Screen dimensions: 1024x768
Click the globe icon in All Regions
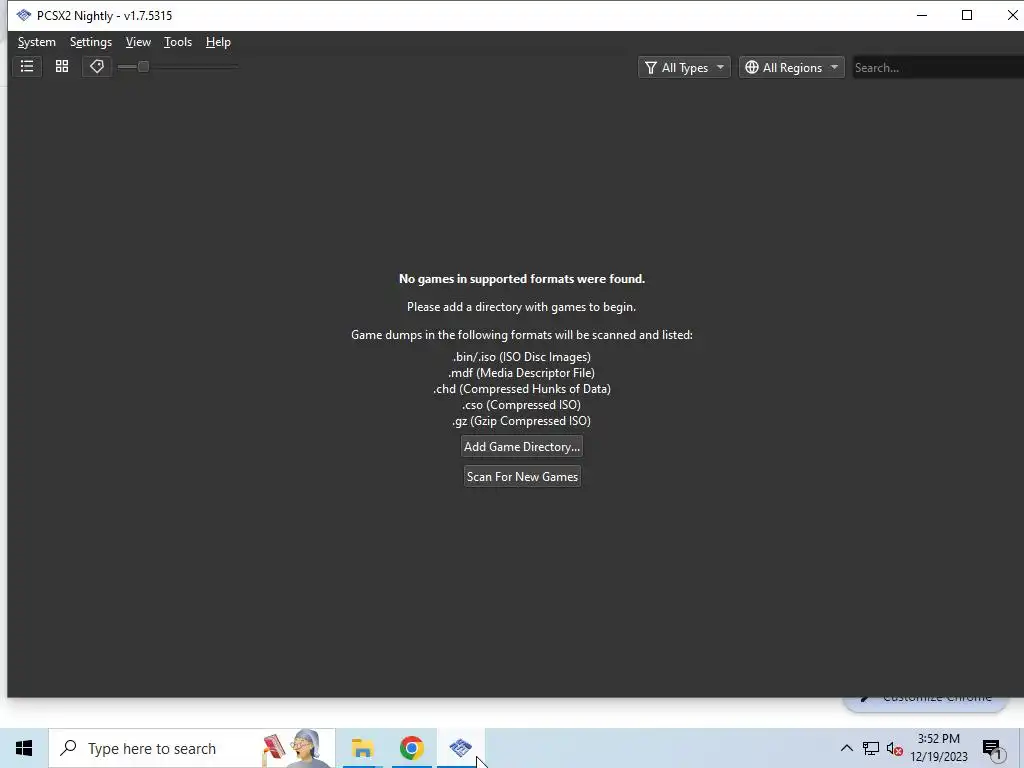pyautogui.click(x=752, y=67)
